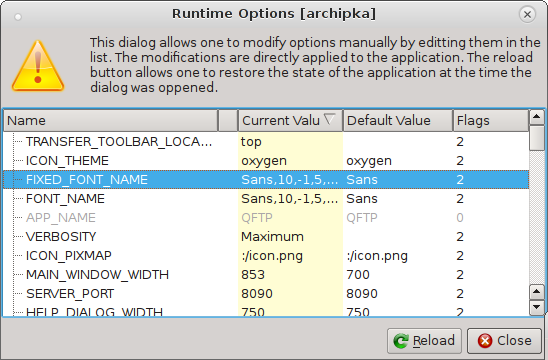Image resolution: width=548 pixels, height=360 pixels.
Task: Click the Reload button
Action: point(424,341)
